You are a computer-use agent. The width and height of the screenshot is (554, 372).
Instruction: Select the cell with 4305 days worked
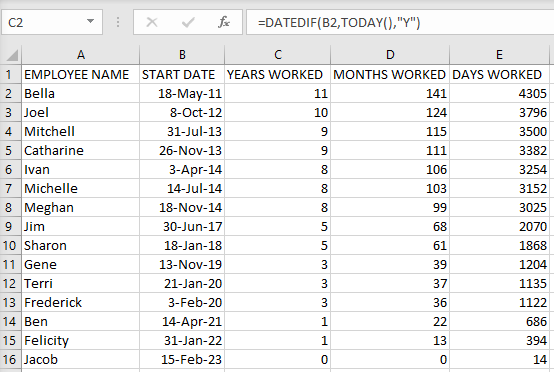(499, 94)
